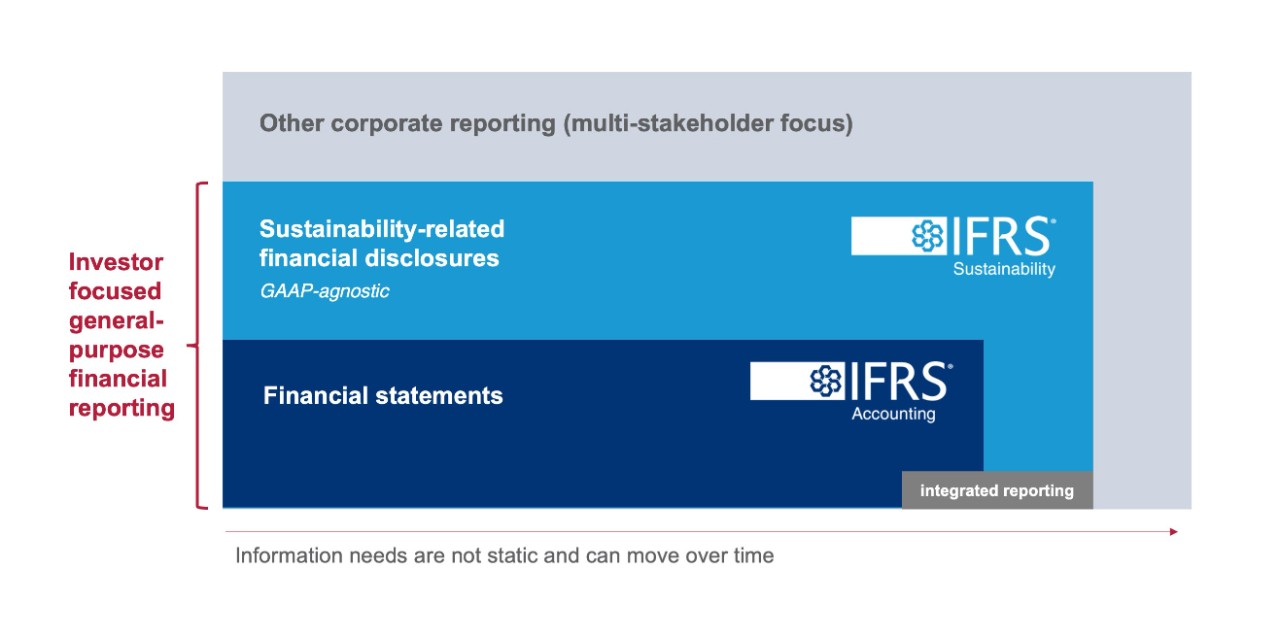Image resolution: width=1280 pixels, height=636 pixels.
Task: Click the Financial statements heading
Action: 383,395
